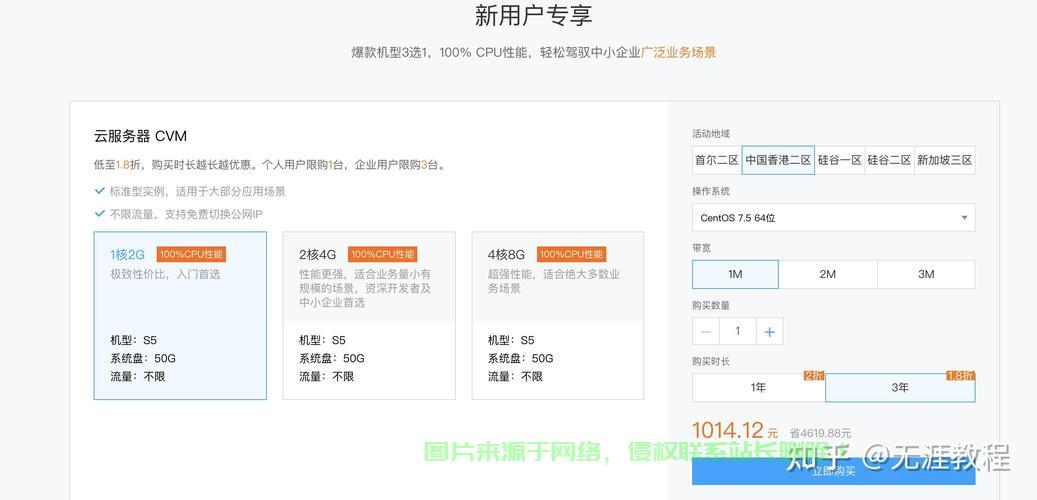Select the 首尔二区 region
Viewport: 1037px width, 500px height.
coord(717,160)
